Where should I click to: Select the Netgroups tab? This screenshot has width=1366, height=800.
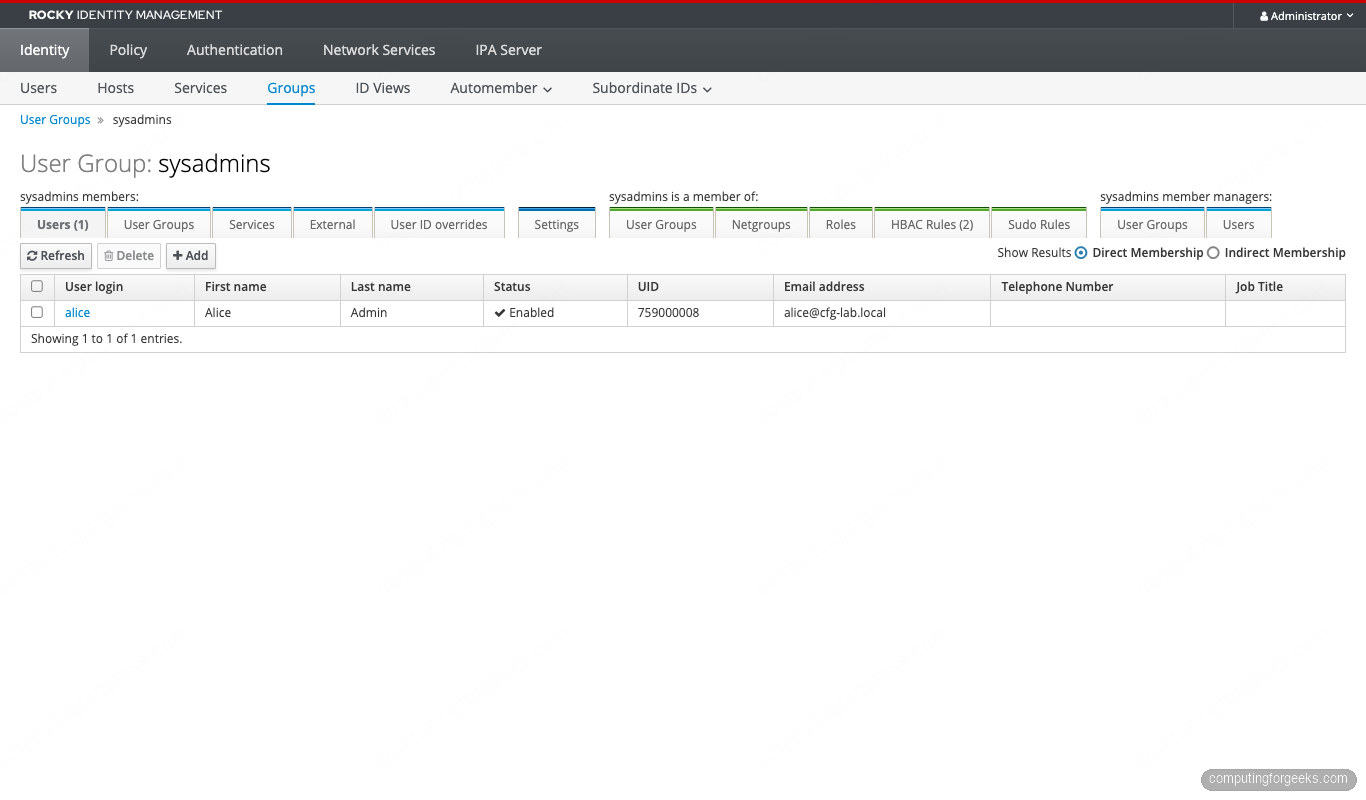click(x=761, y=224)
